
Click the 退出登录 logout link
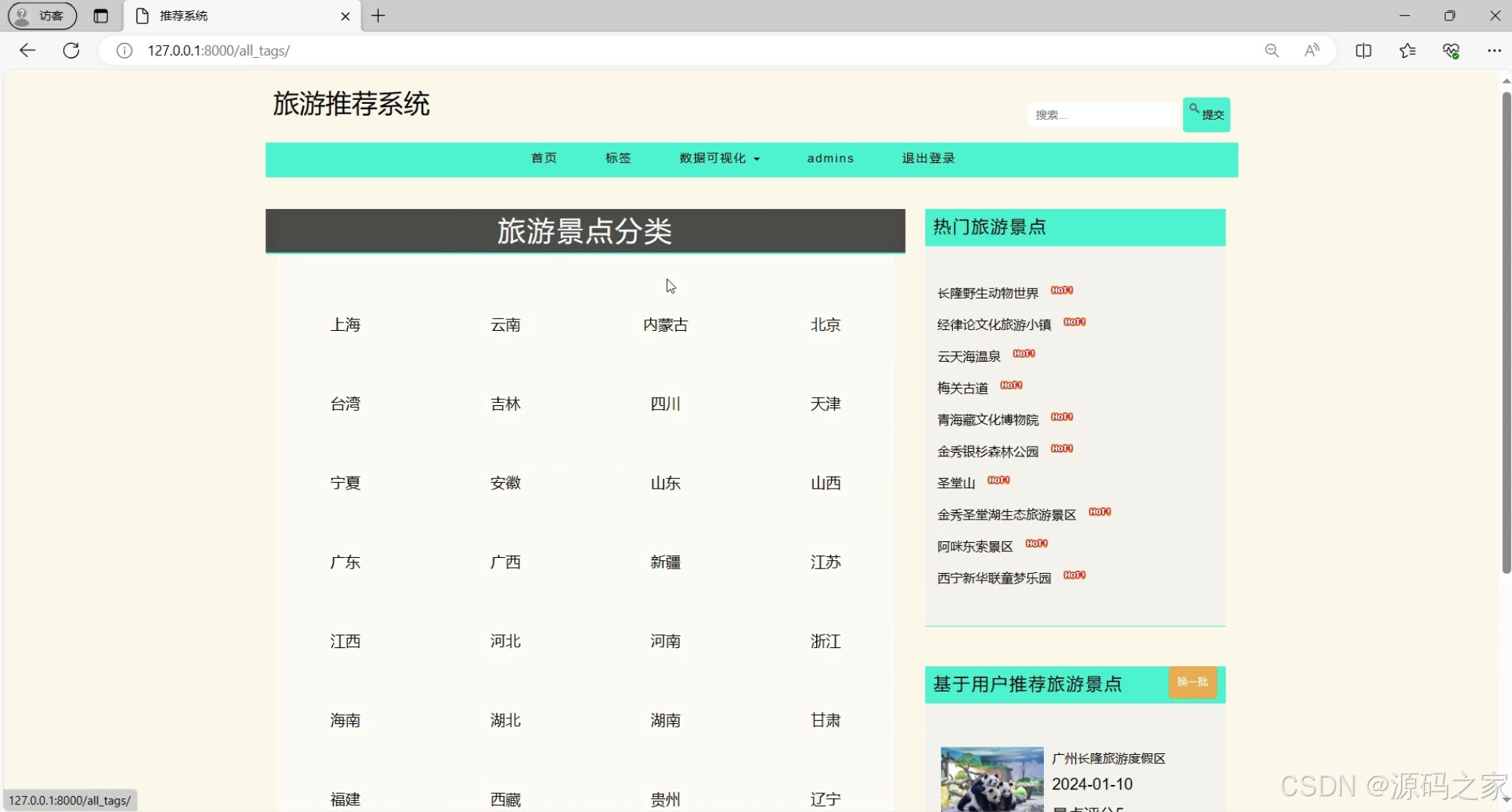click(928, 159)
